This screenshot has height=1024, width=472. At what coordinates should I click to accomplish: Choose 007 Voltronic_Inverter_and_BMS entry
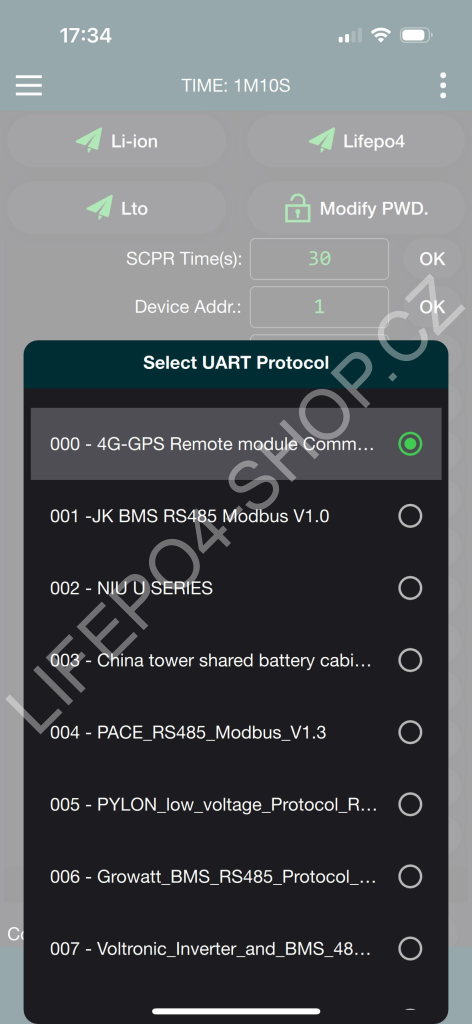tap(236, 948)
